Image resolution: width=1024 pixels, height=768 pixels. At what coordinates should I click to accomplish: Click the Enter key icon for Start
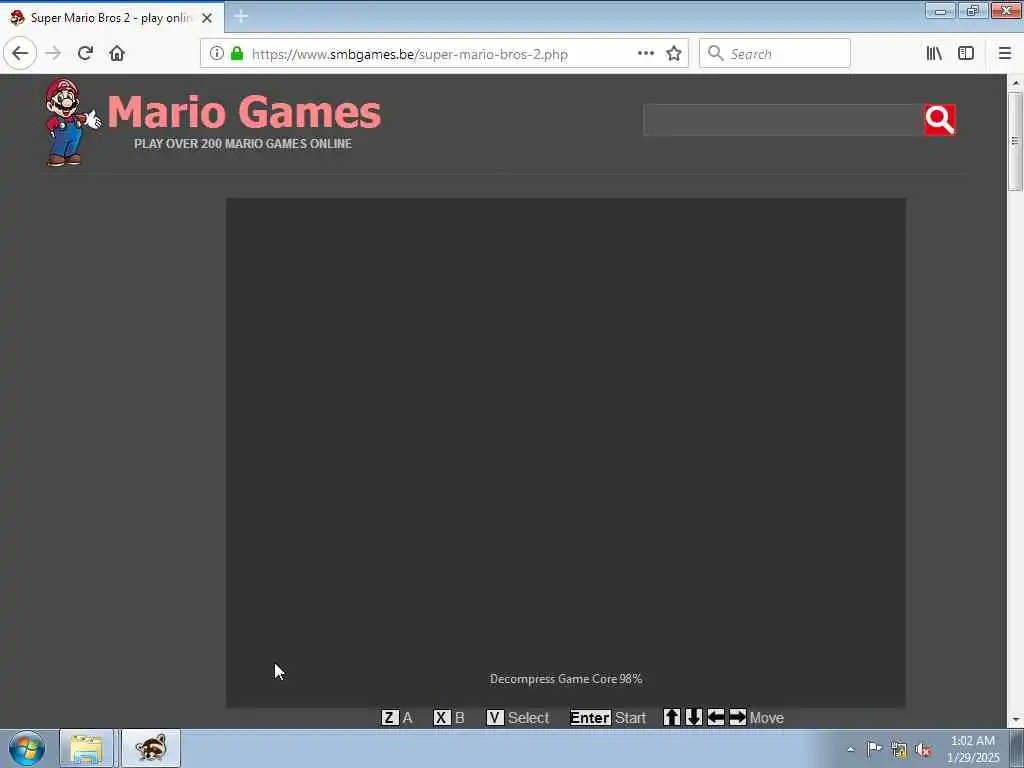(x=590, y=718)
